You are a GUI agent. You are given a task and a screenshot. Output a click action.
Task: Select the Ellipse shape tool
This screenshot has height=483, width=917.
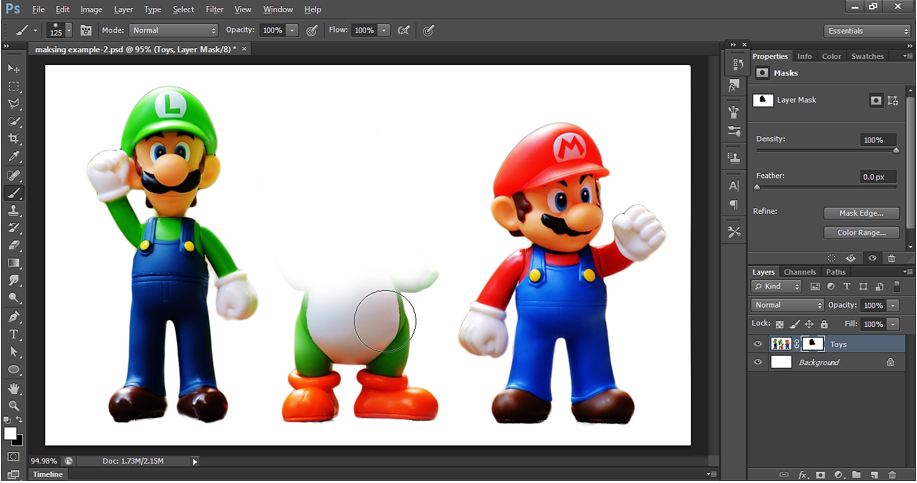[x=13, y=370]
